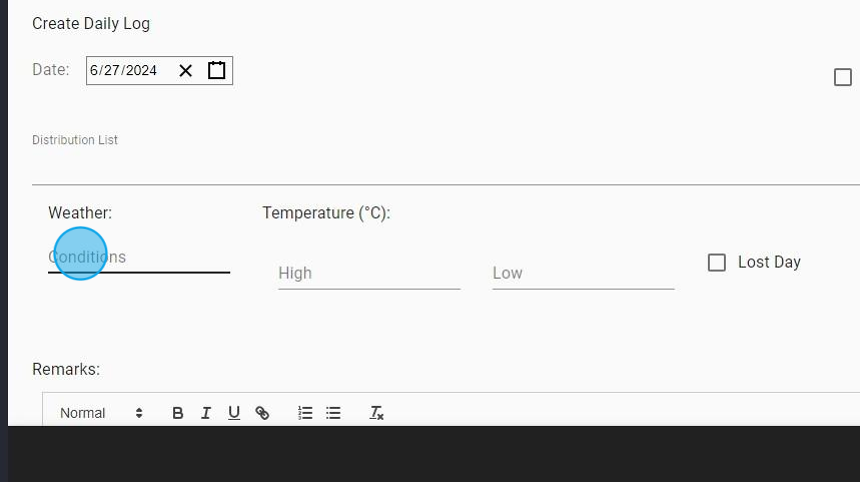Start a numbered list in Remarks
This screenshot has width=860, height=482.
tap(306, 413)
